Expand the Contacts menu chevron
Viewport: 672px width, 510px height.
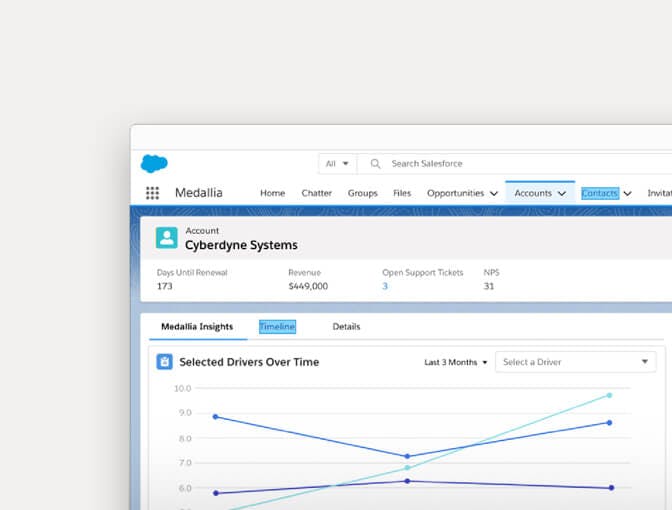[x=627, y=194]
